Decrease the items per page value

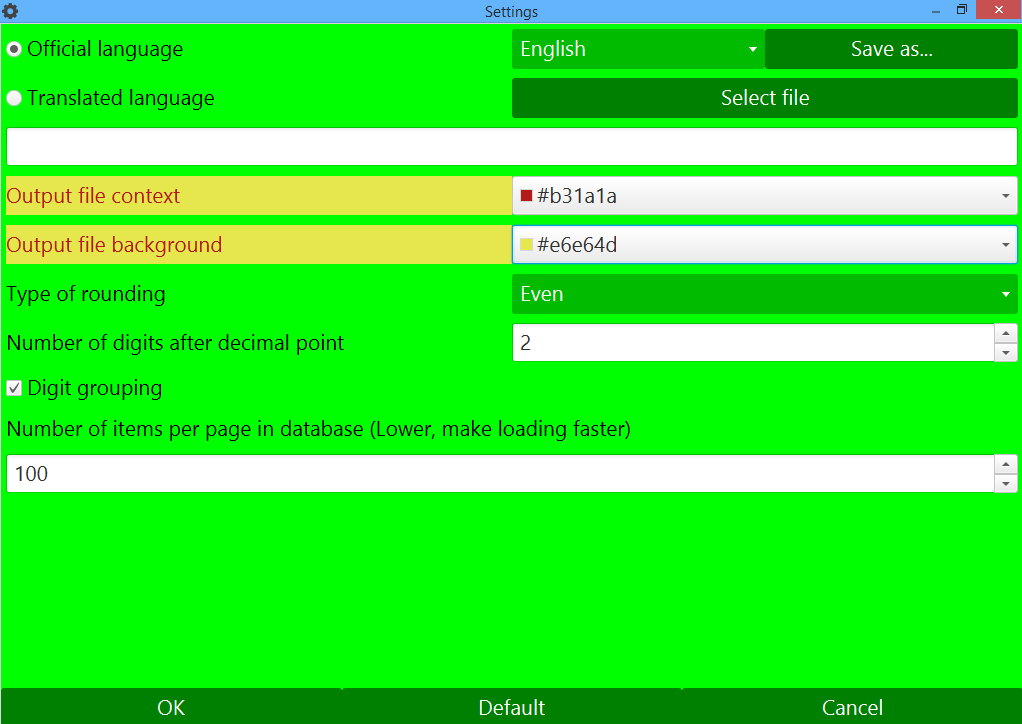[1006, 484]
